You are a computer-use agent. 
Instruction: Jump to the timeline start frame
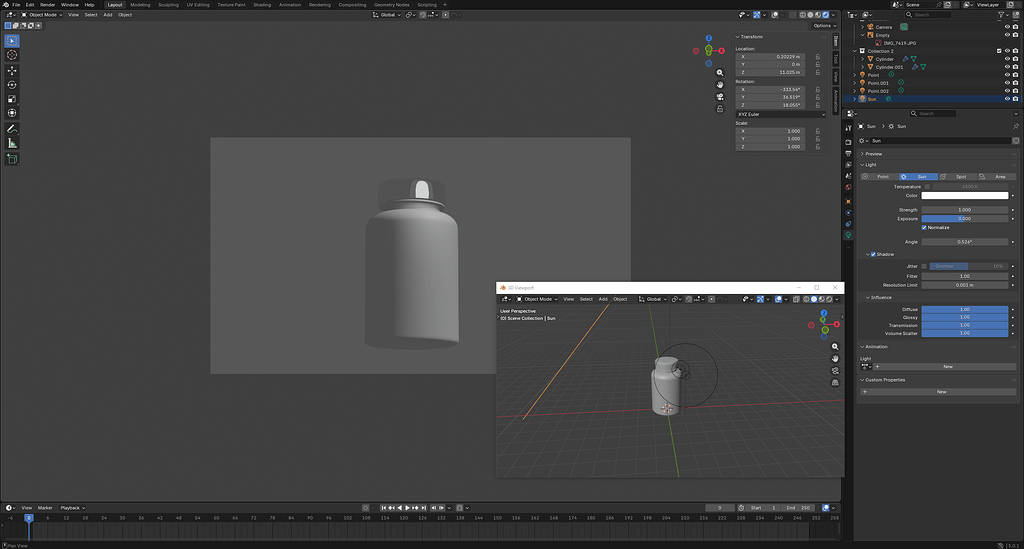[x=383, y=508]
